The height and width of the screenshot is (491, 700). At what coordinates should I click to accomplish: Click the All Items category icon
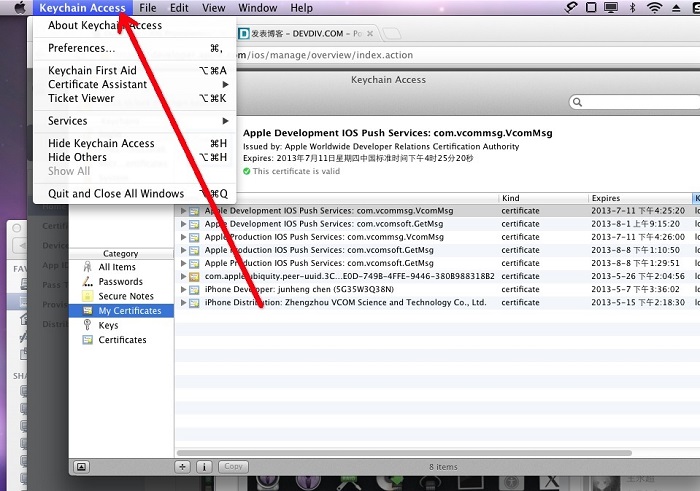[x=88, y=267]
